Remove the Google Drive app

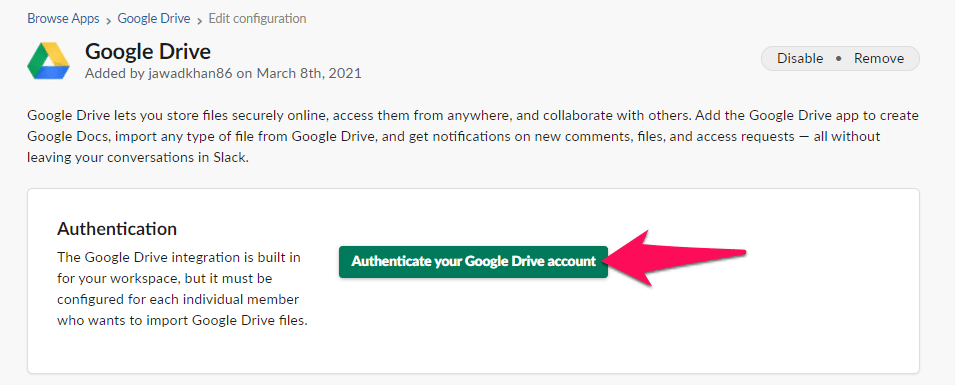point(878,58)
